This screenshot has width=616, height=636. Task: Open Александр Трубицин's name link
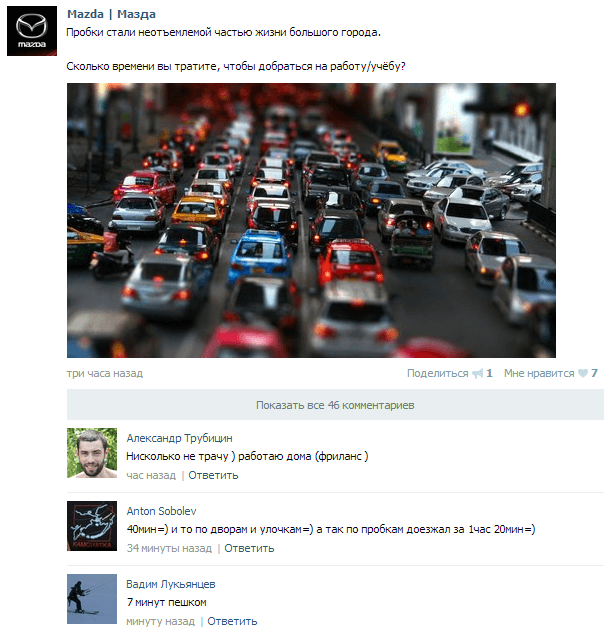(x=179, y=438)
